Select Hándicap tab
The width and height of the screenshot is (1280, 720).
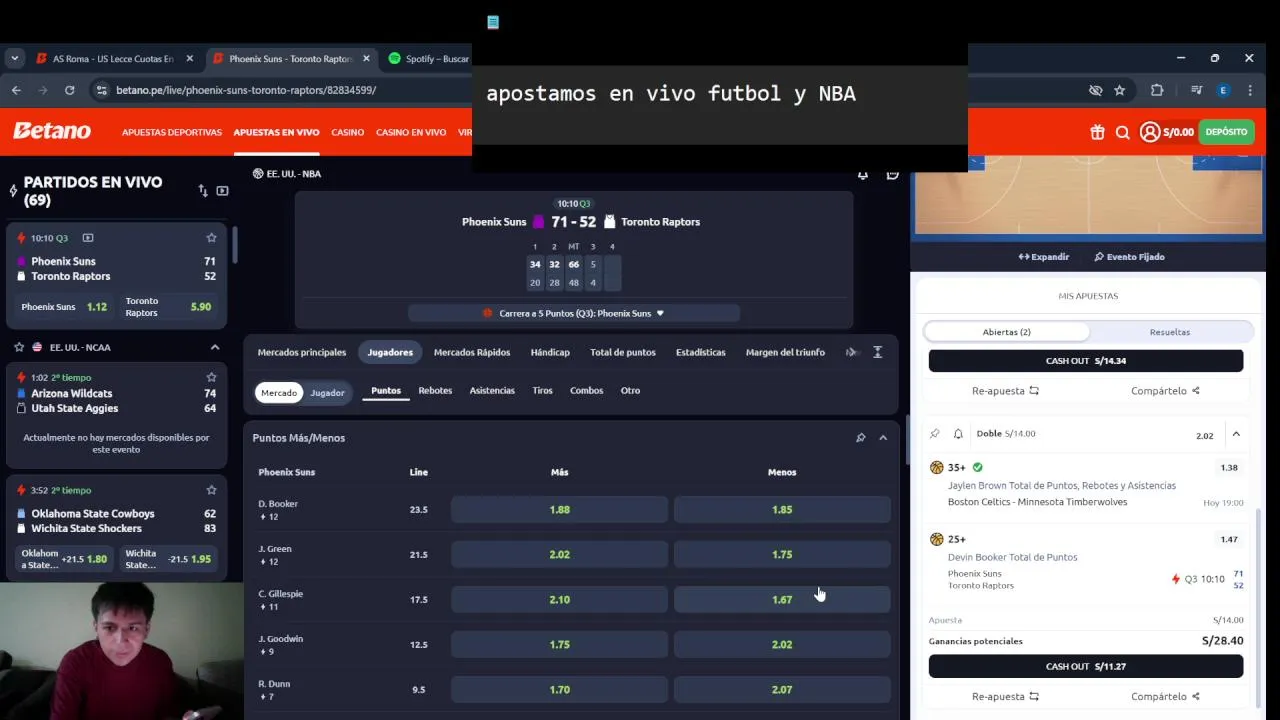click(550, 352)
